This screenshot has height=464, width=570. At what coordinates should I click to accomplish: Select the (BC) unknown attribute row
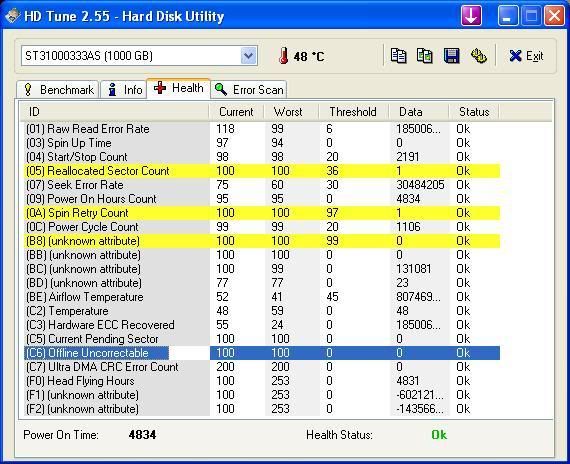point(262,269)
